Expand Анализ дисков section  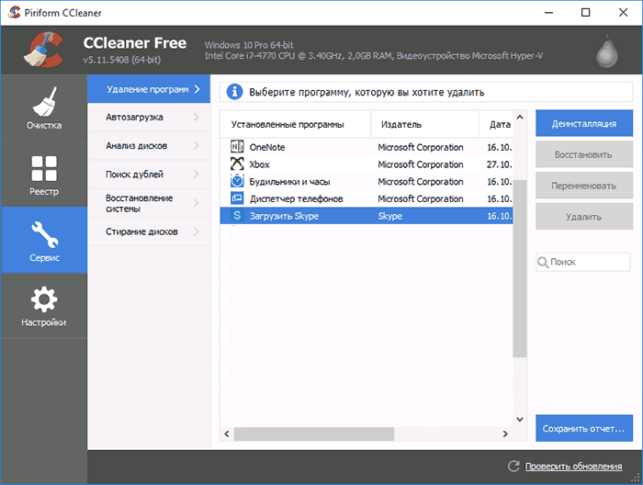click(149, 146)
